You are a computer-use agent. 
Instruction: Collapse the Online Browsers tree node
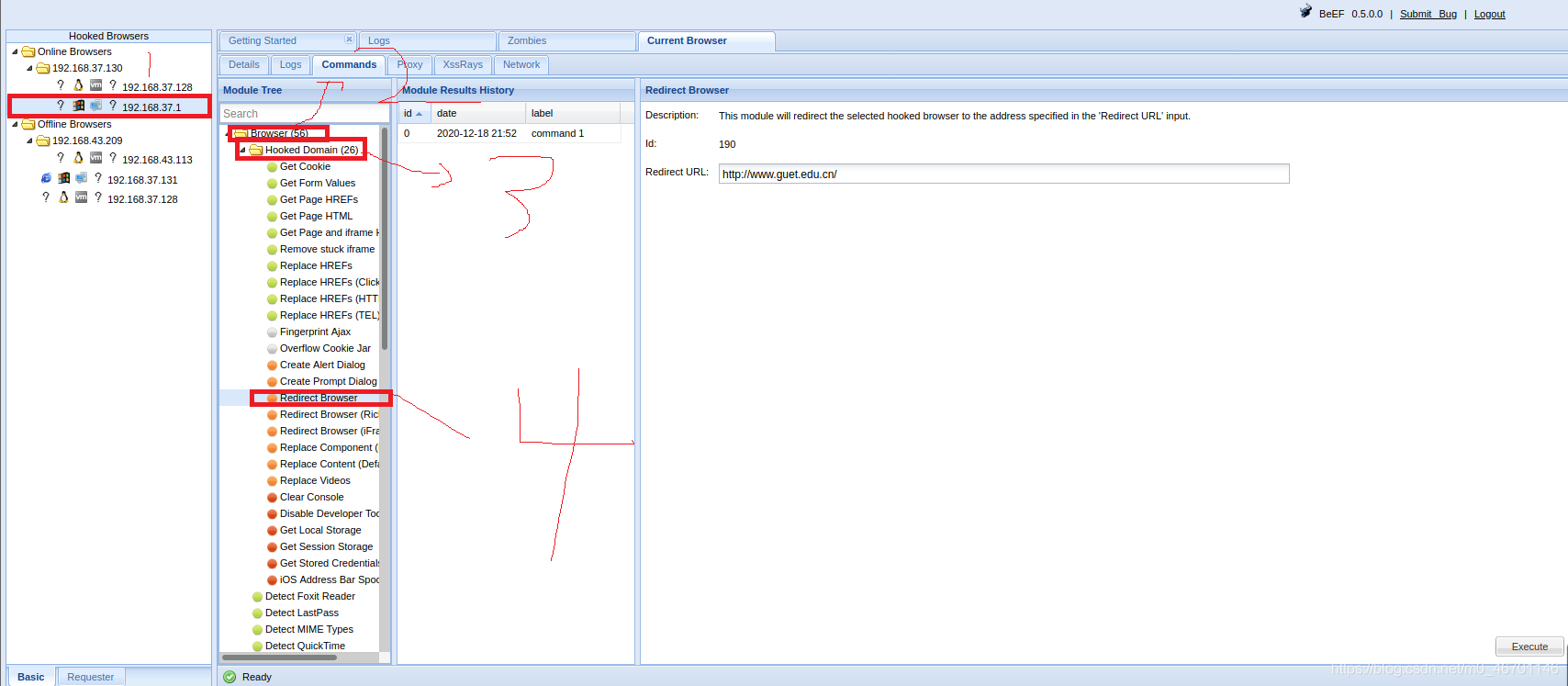(15, 51)
